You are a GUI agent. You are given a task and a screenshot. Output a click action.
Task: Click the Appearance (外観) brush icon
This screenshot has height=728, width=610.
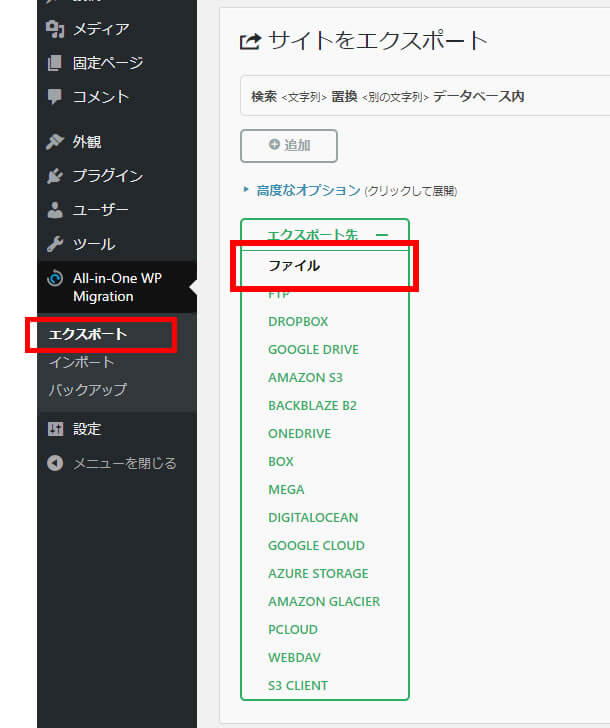pyautogui.click(x=55, y=142)
